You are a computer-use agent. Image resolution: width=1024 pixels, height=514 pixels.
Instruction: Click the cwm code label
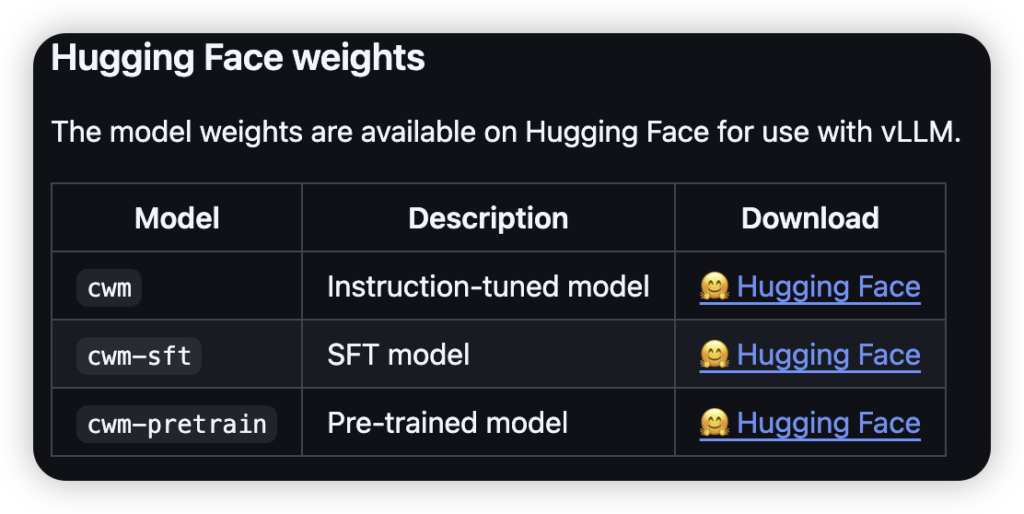(x=110, y=288)
